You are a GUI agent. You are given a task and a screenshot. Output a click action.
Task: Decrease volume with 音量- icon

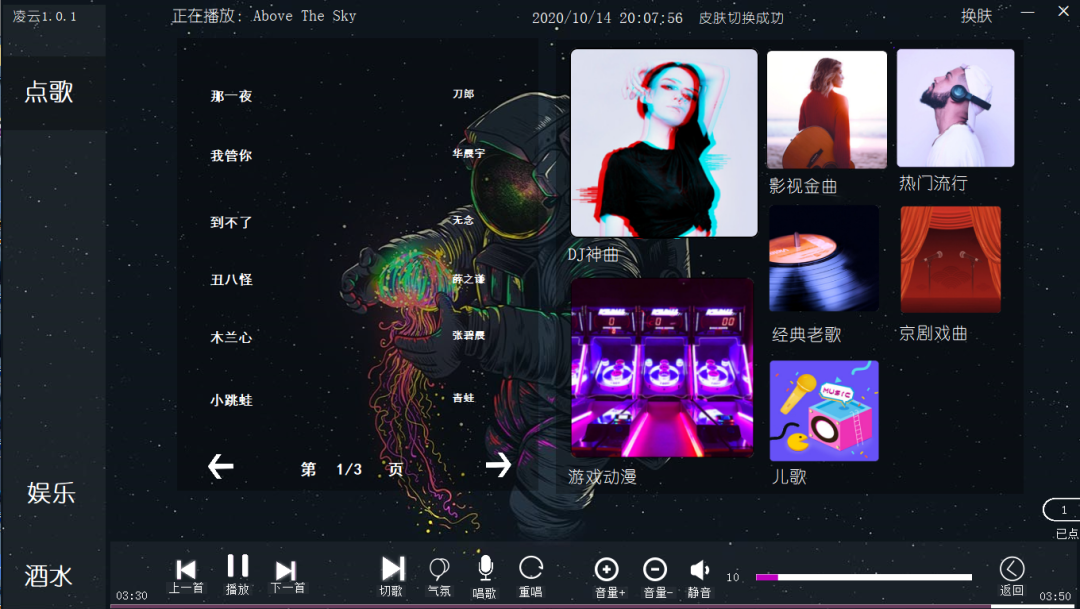point(655,570)
